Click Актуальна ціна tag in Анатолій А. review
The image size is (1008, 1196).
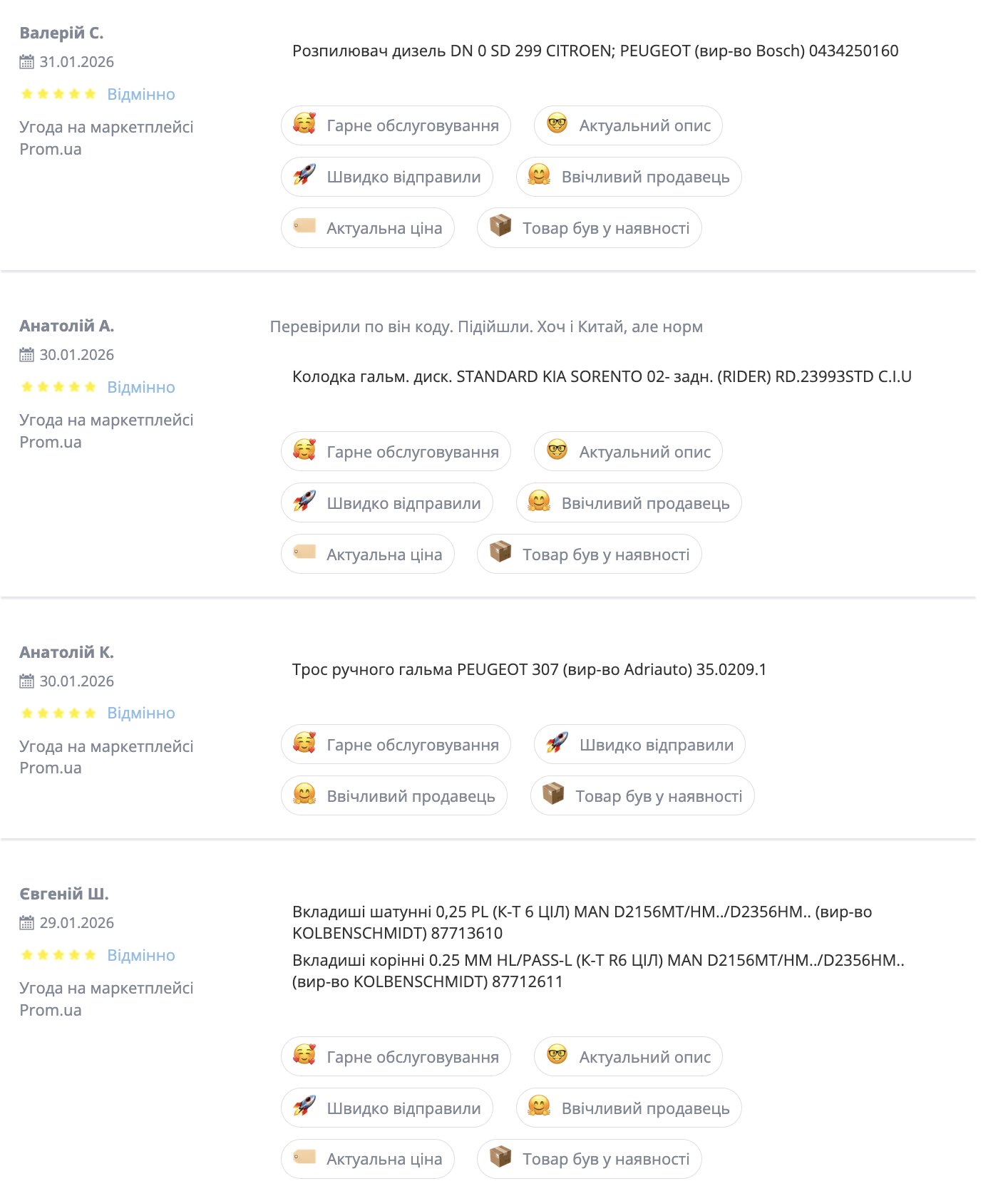[x=368, y=555]
